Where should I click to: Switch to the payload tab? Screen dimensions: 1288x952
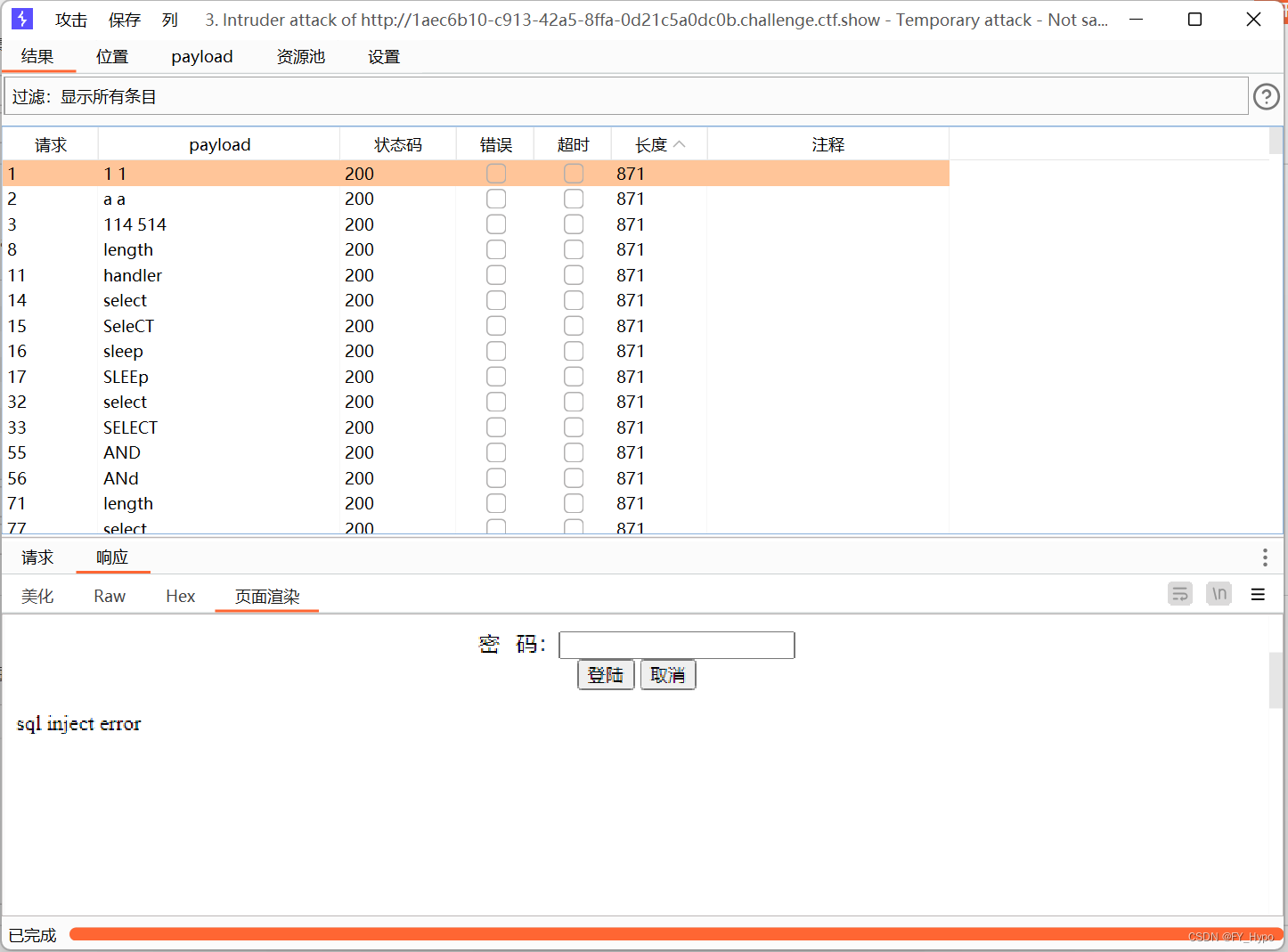coord(202,56)
